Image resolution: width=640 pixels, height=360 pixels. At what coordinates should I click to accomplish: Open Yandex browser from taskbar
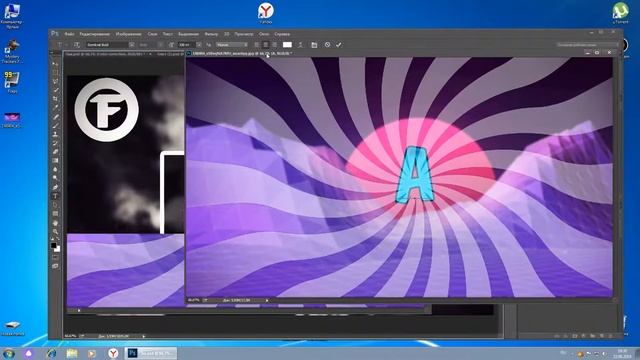(x=113, y=353)
